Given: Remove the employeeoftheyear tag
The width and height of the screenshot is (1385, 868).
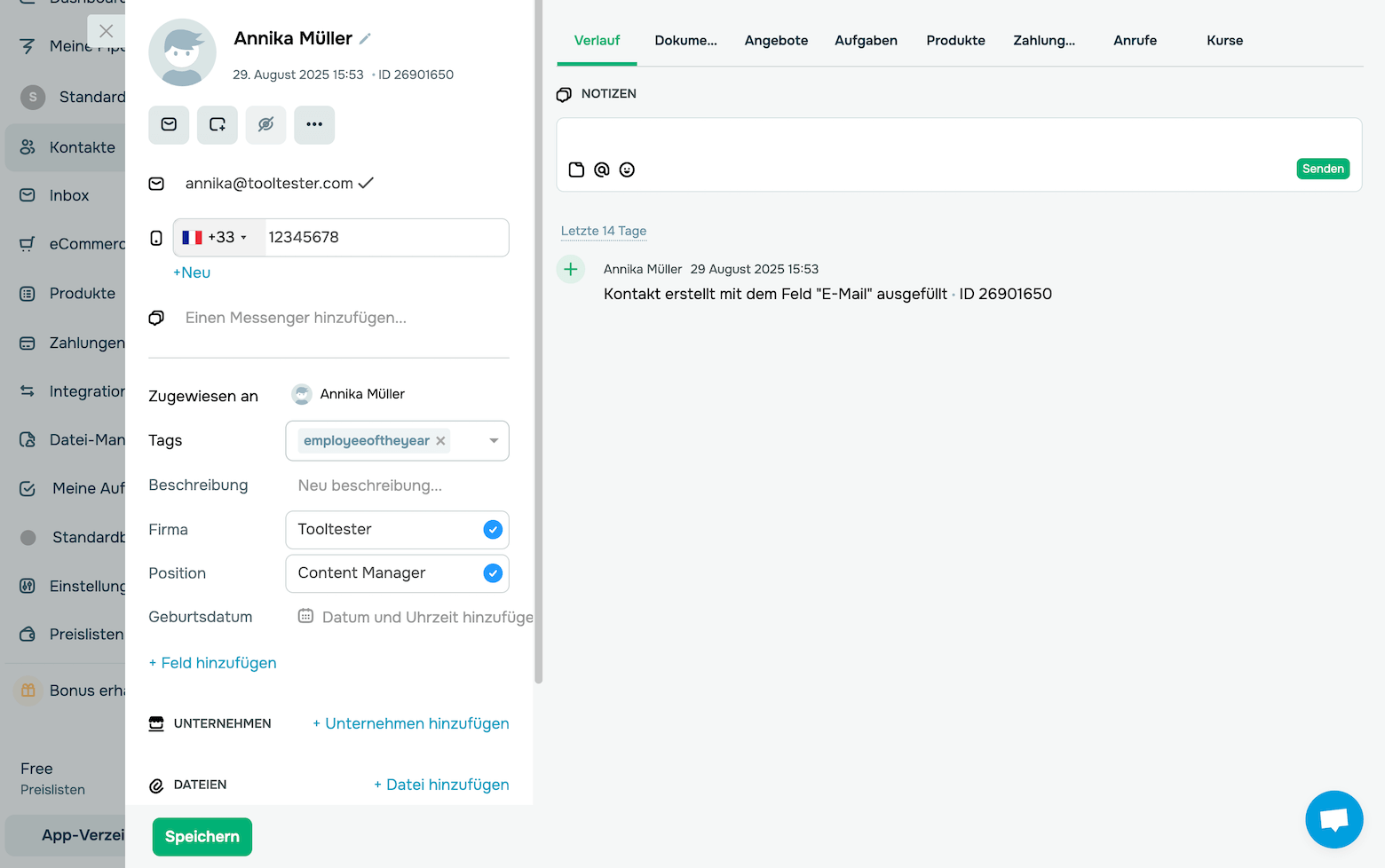Looking at the screenshot, I should coord(440,441).
